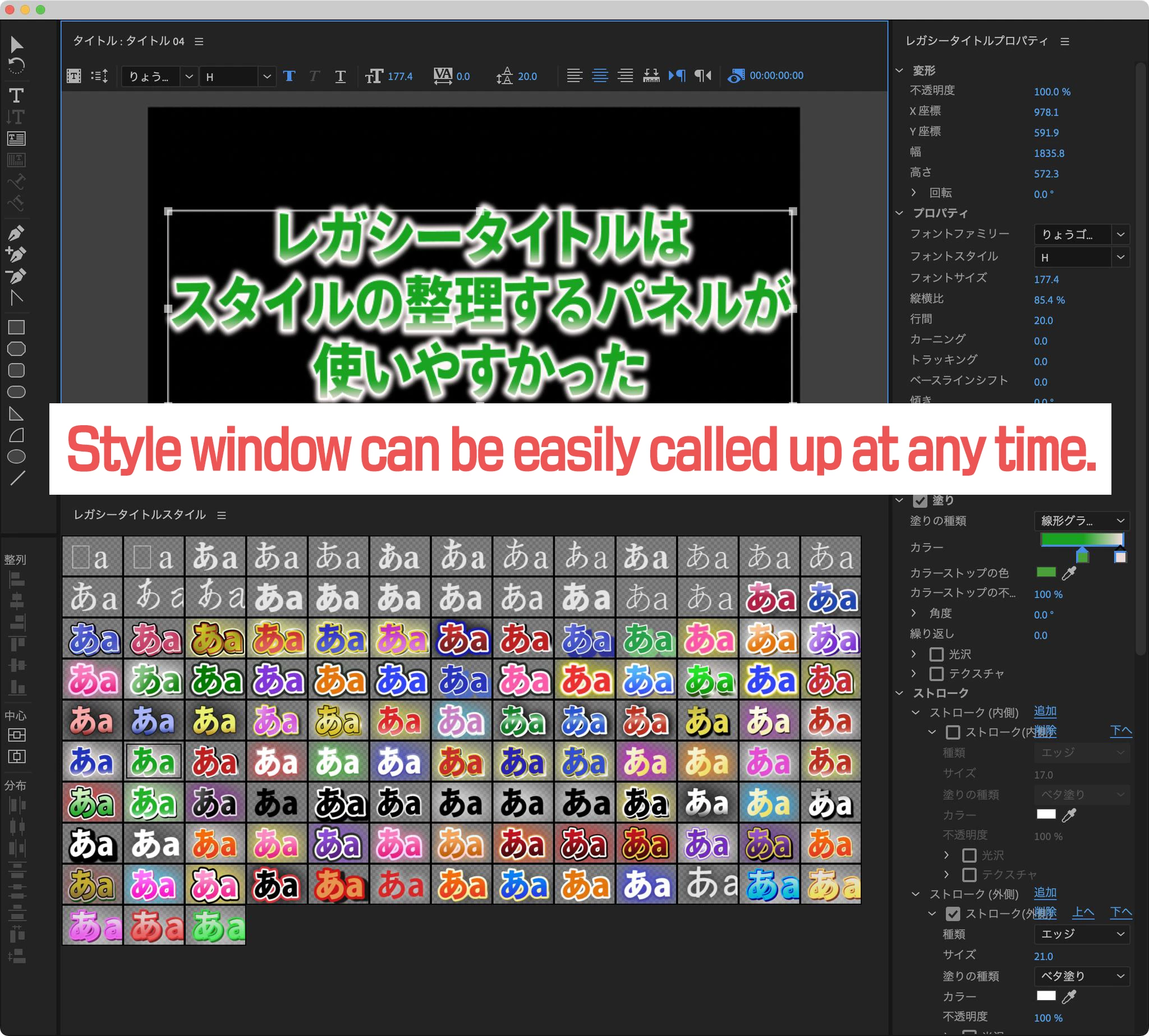Toggle Show Background Video icon

click(x=736, y=75)
